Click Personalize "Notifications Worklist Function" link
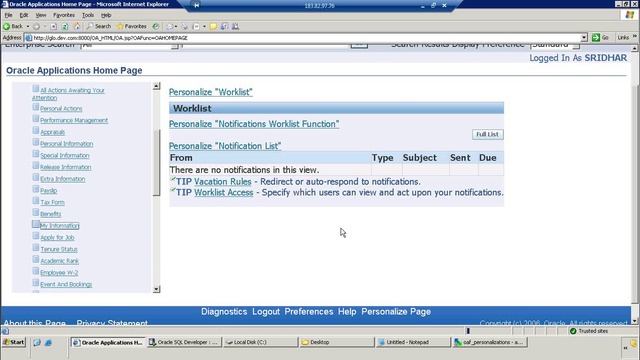This screenshot has width=640, height=360. click(254, 124)
